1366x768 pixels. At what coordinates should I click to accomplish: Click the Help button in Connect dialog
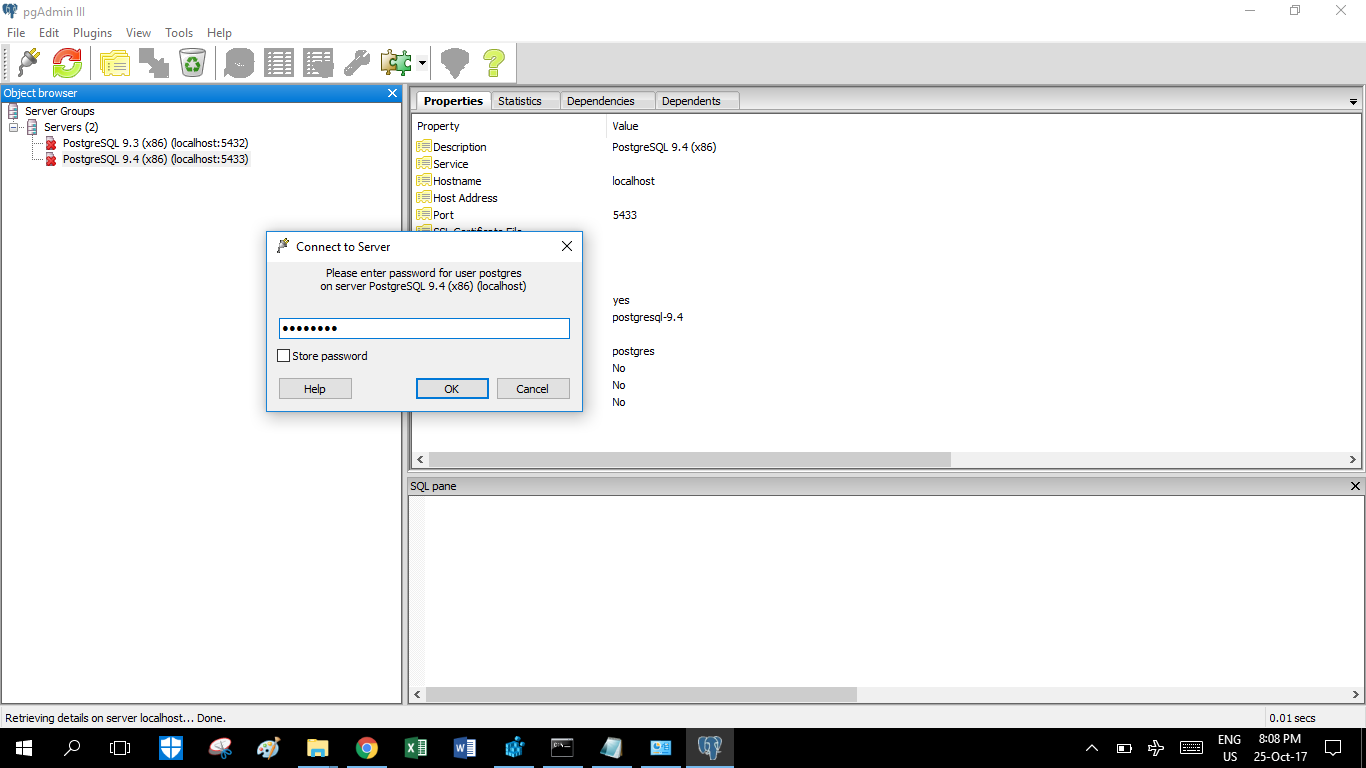[315, 389]
